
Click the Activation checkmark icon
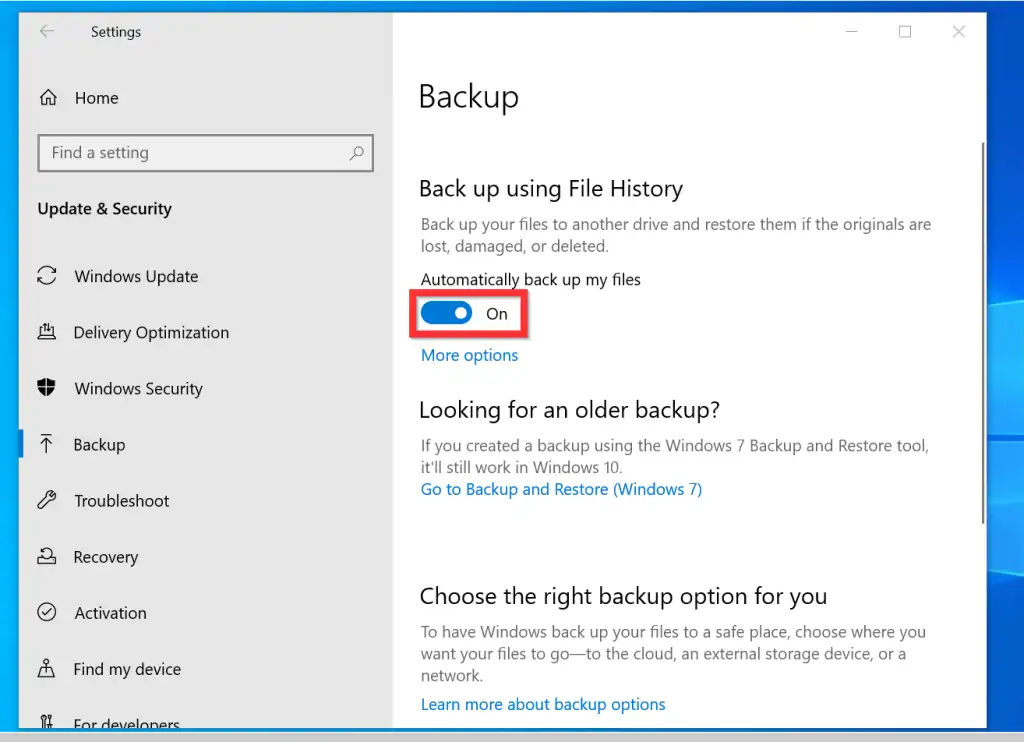(x=46, y=613)
